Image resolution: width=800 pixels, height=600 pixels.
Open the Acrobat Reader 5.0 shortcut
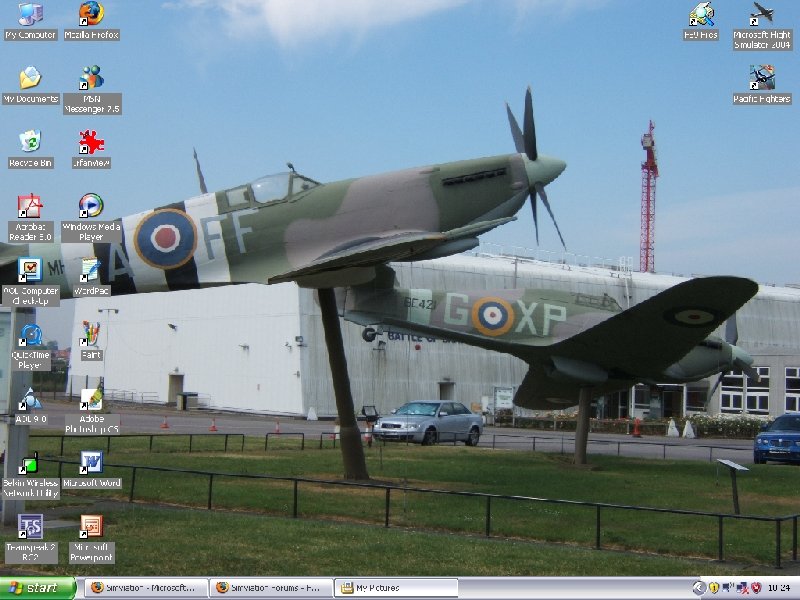(x=30, y=206)
